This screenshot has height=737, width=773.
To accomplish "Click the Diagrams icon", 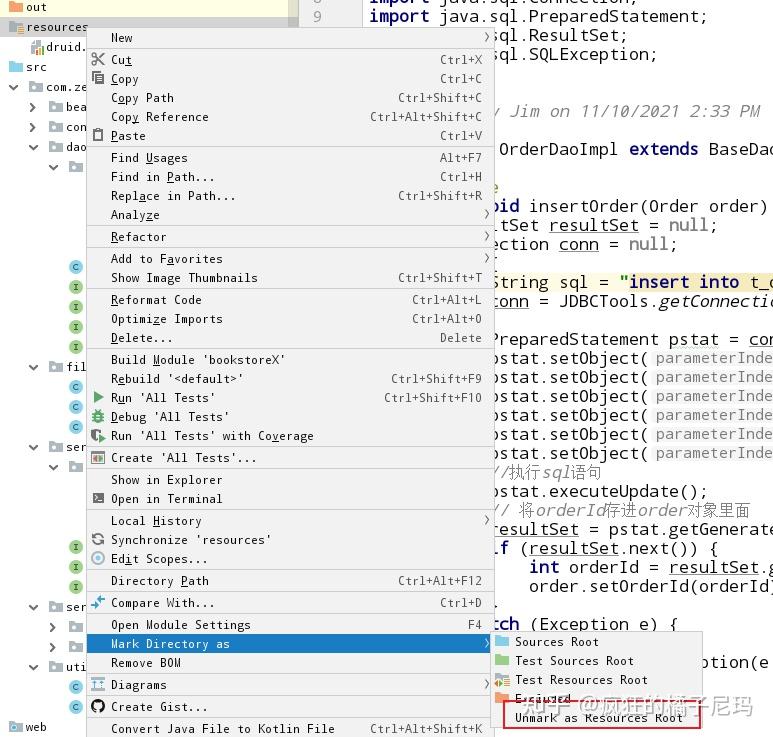I will 98,684.
